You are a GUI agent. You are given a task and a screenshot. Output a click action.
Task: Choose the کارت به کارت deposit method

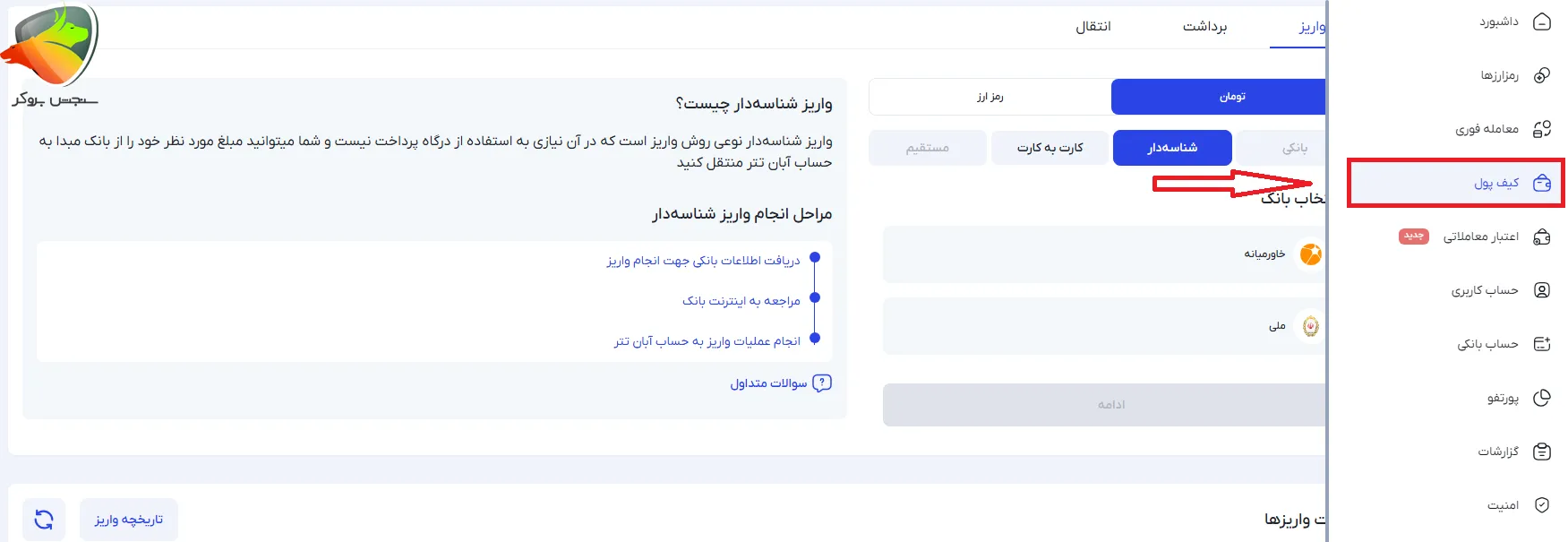coord(1050,148)
